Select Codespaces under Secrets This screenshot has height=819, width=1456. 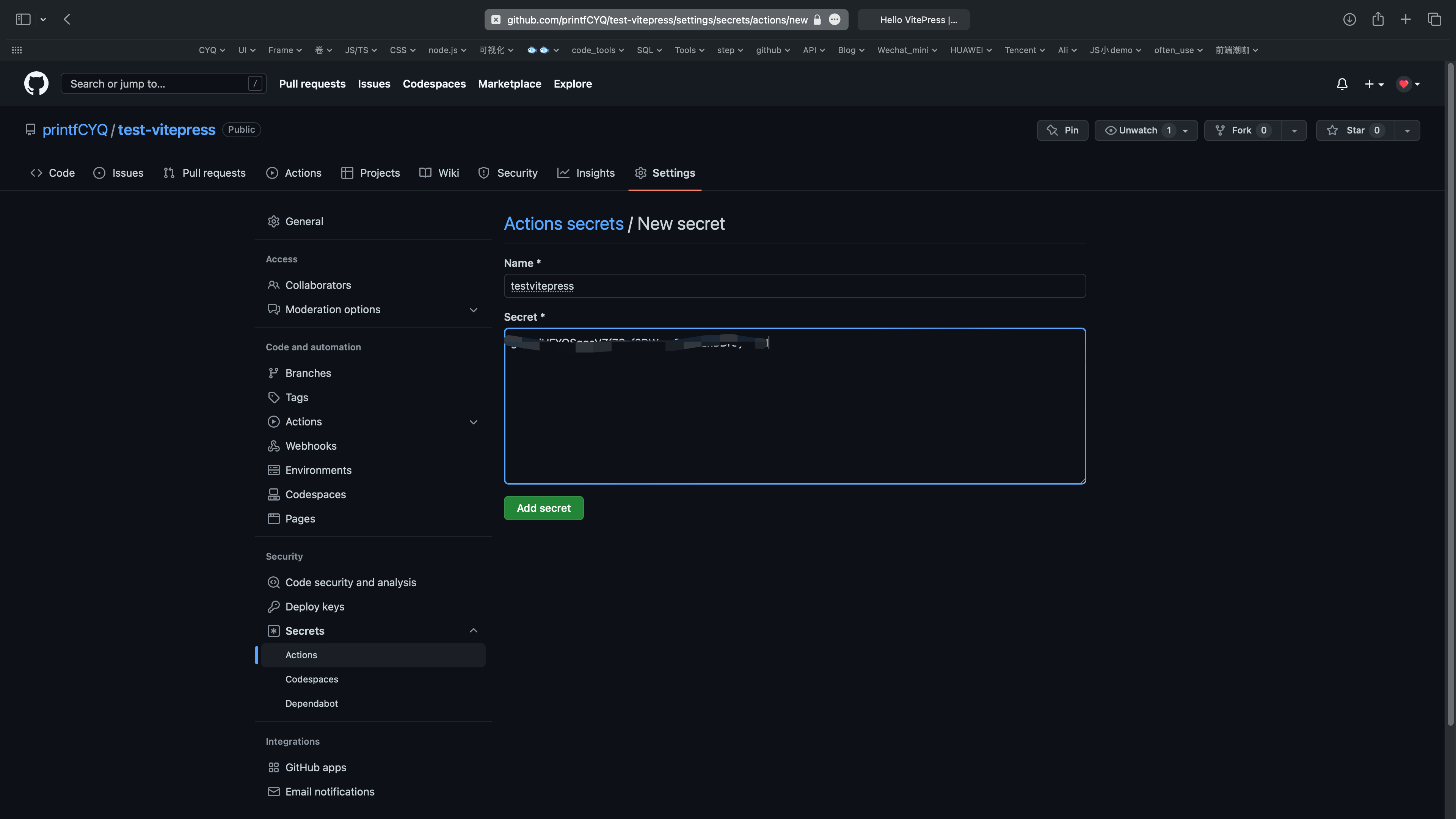click(373, 679)
